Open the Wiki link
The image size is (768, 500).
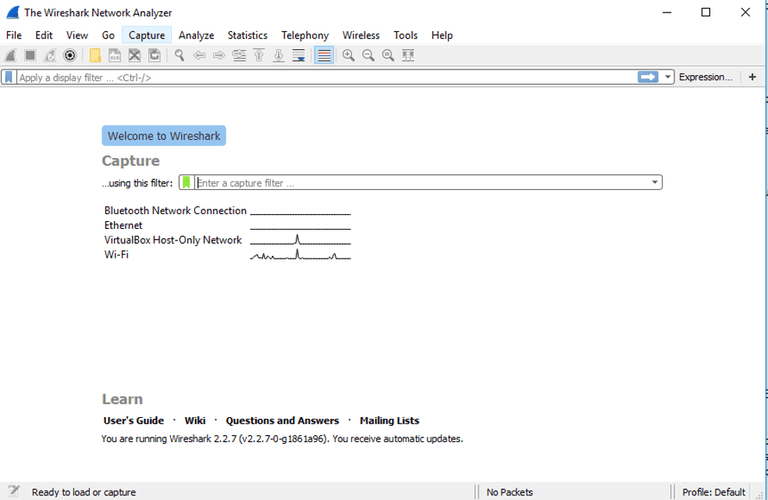coord(195,421)
